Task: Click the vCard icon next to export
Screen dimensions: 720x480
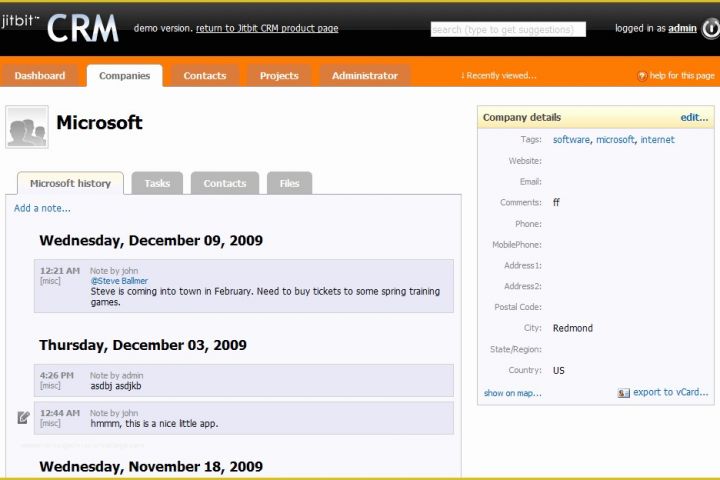Action: point(624,393)
